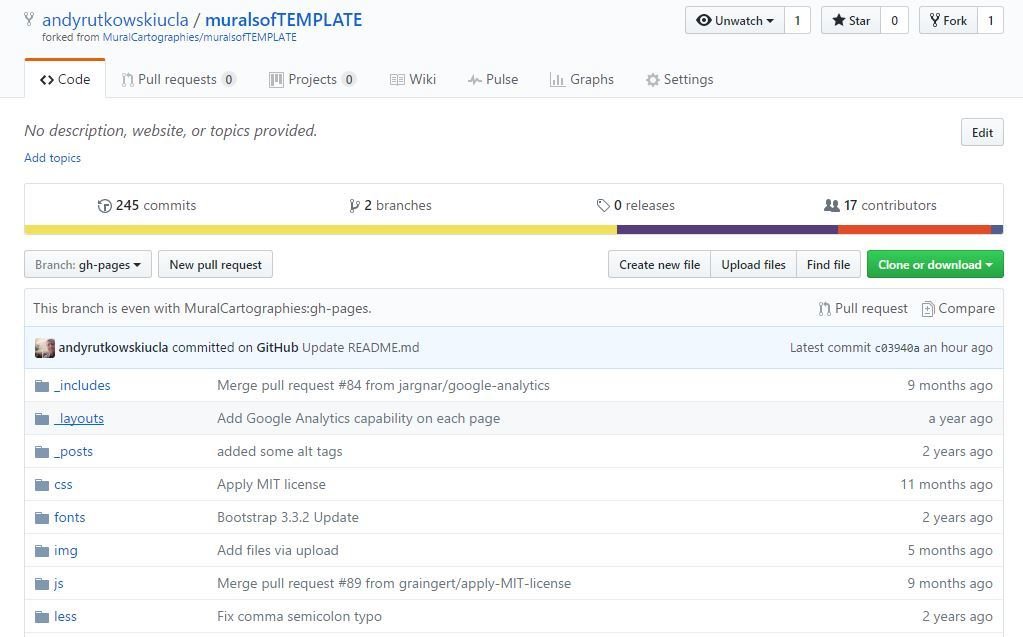Image resolution: width=1023 pixels, height=637 pixels.
Task: Open commit 'Add files via upload'
Action: [278, 550]
